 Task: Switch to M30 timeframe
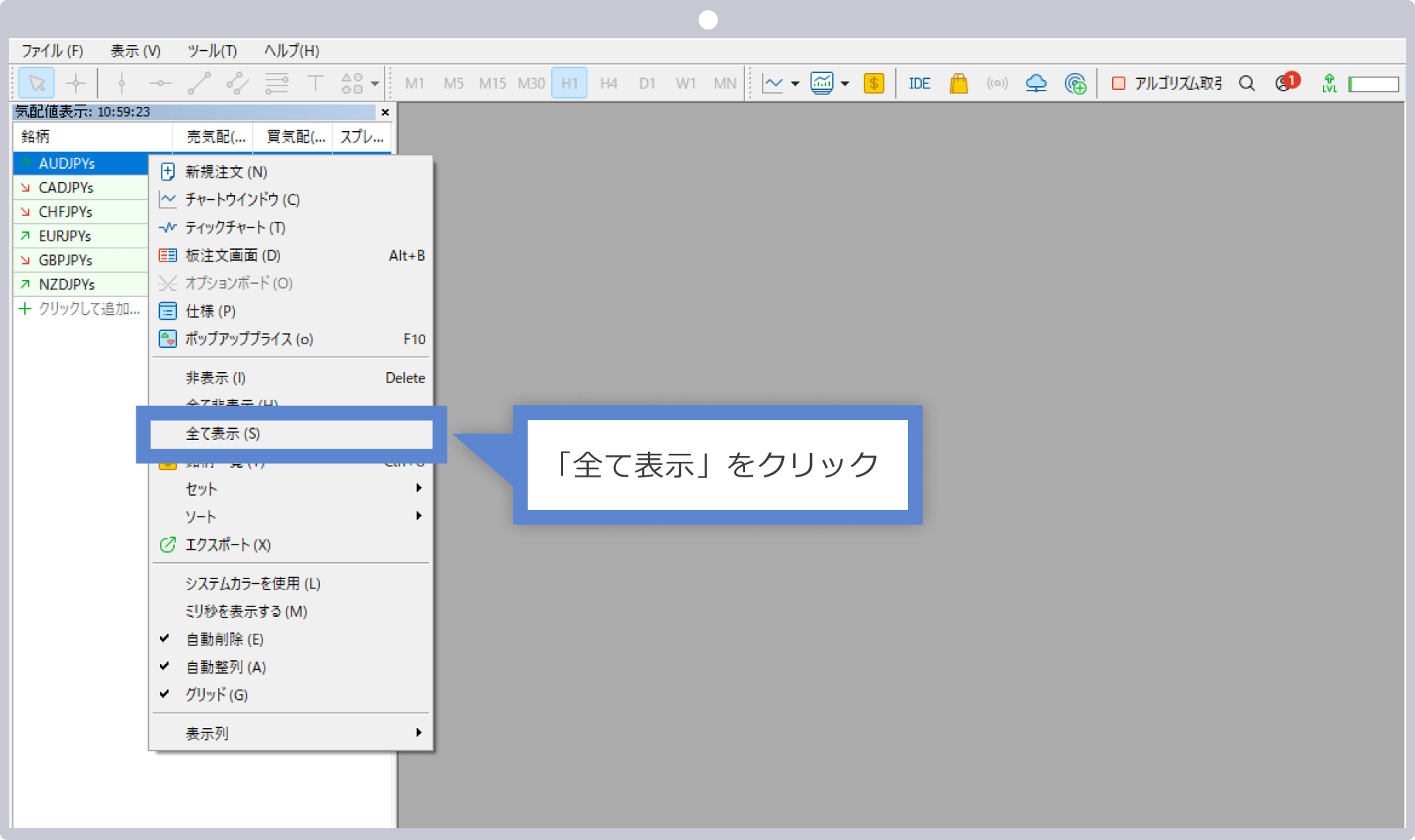[531, 83]
